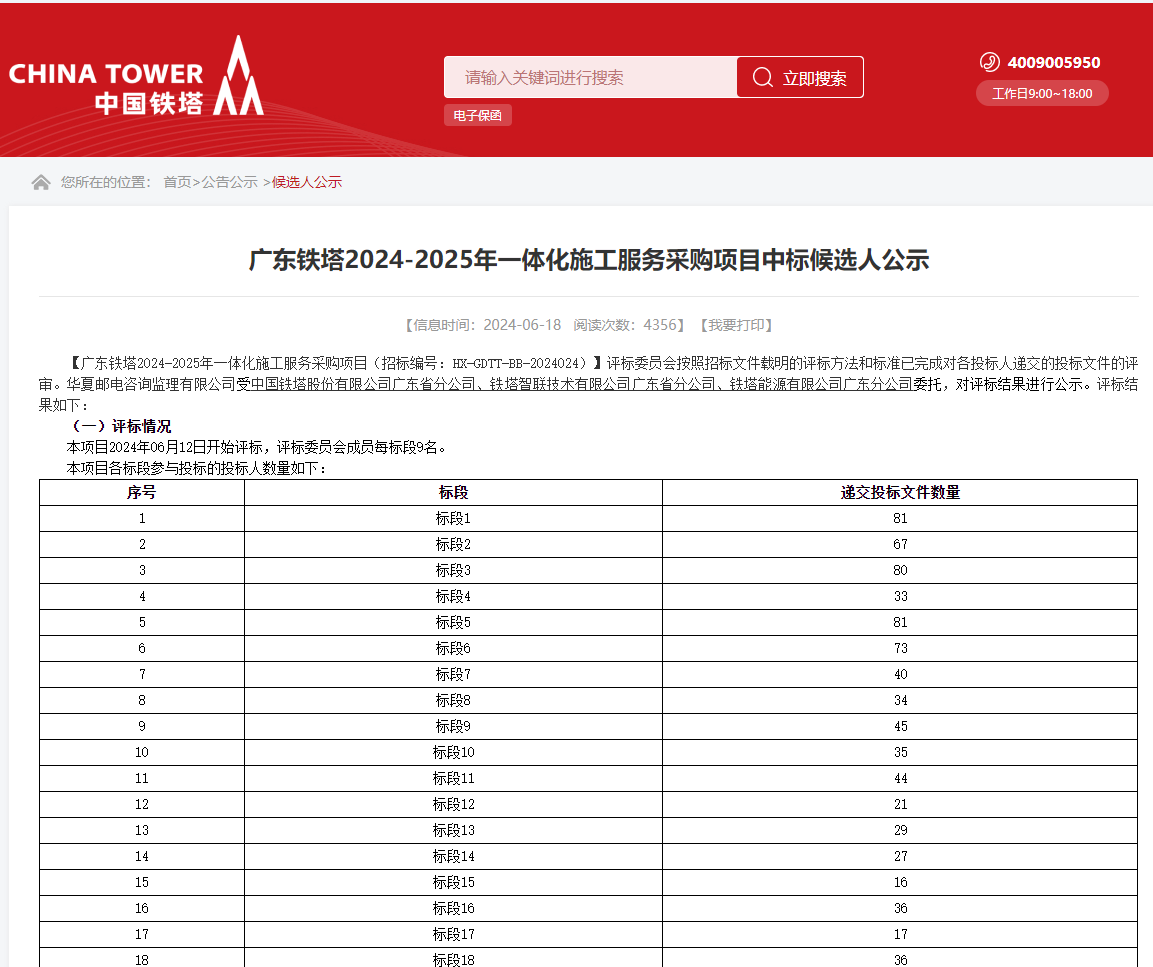This screenshot has width=1153, height=967.
Task: Click the magnifier icon in search button
Action: (763, 78)
